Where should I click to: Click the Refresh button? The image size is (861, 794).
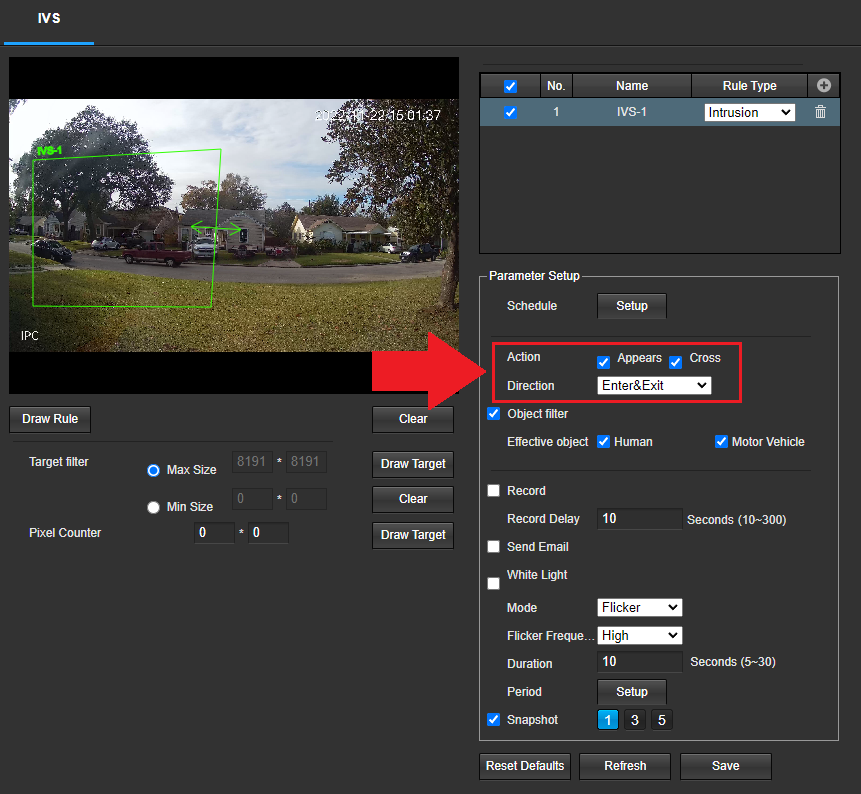pyautogui.click(x=625, y=766)
